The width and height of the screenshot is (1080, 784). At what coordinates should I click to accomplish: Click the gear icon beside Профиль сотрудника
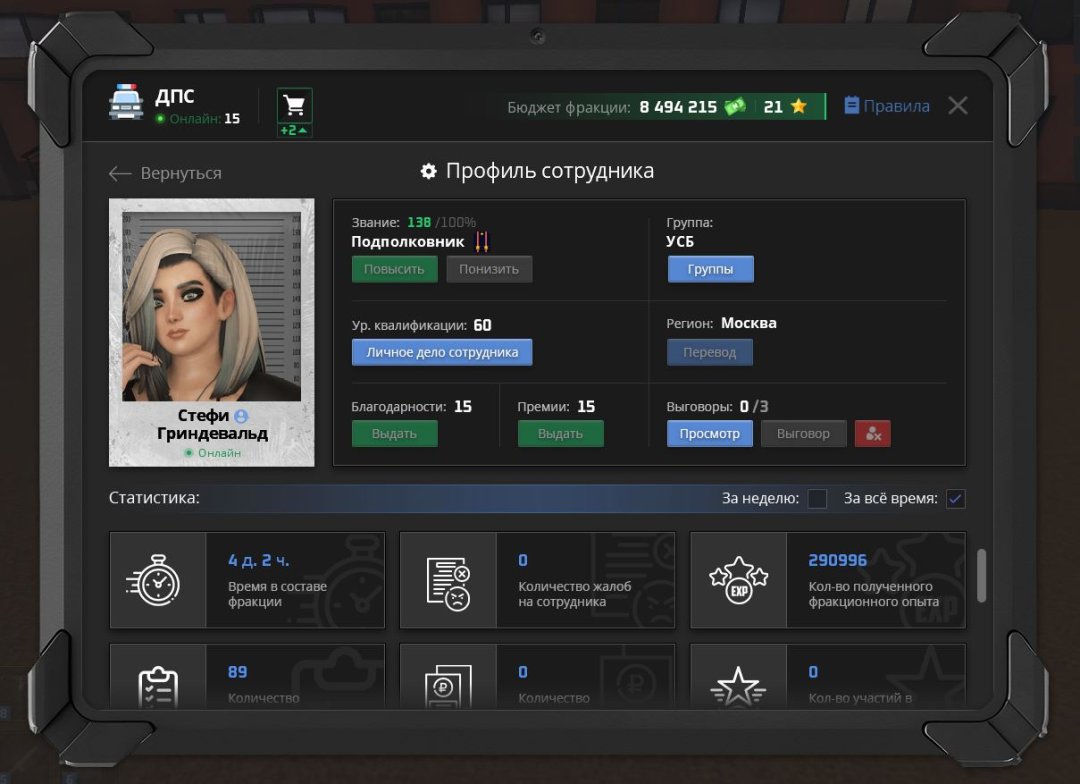pos(428,171)
